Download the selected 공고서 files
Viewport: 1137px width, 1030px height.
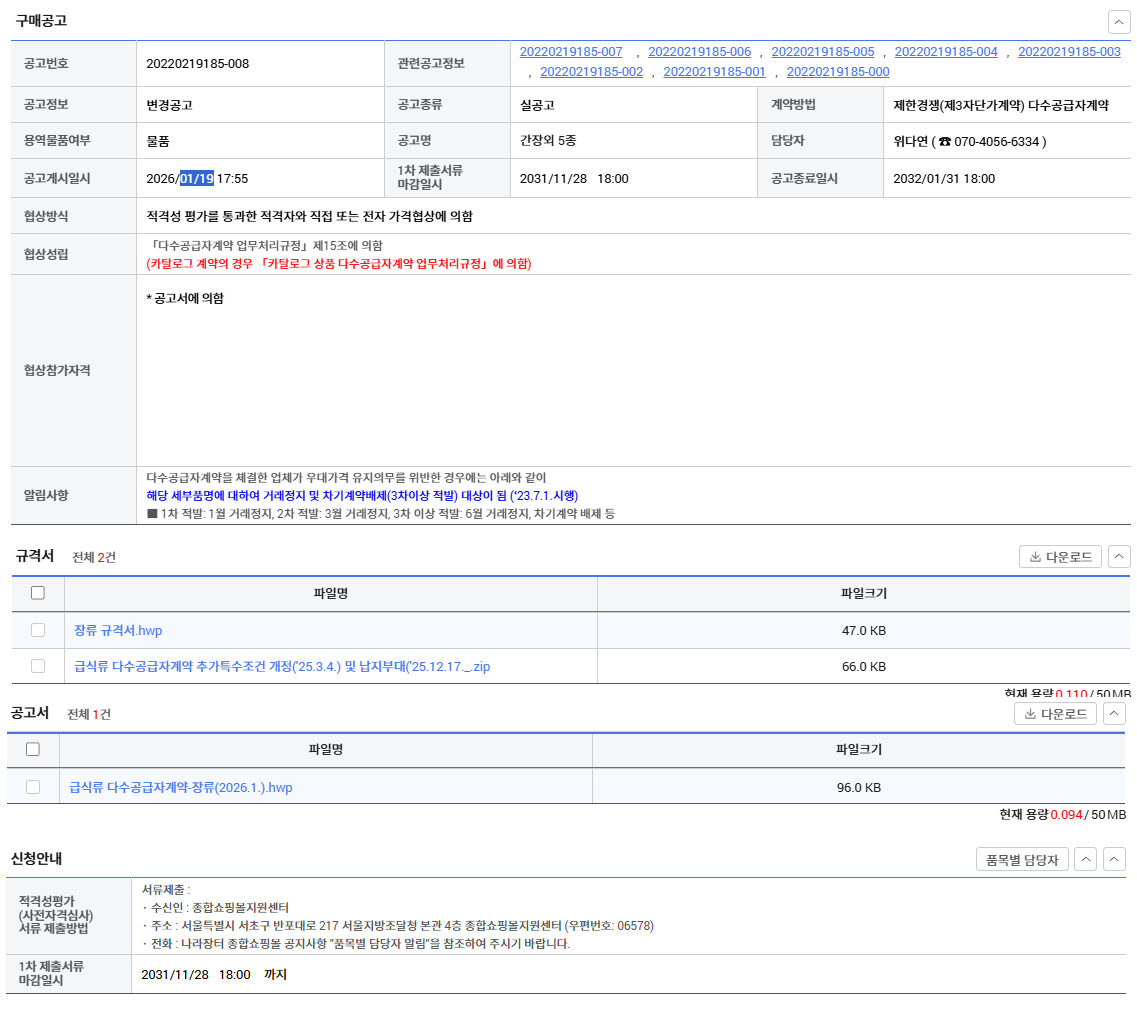click(1055, 714)
